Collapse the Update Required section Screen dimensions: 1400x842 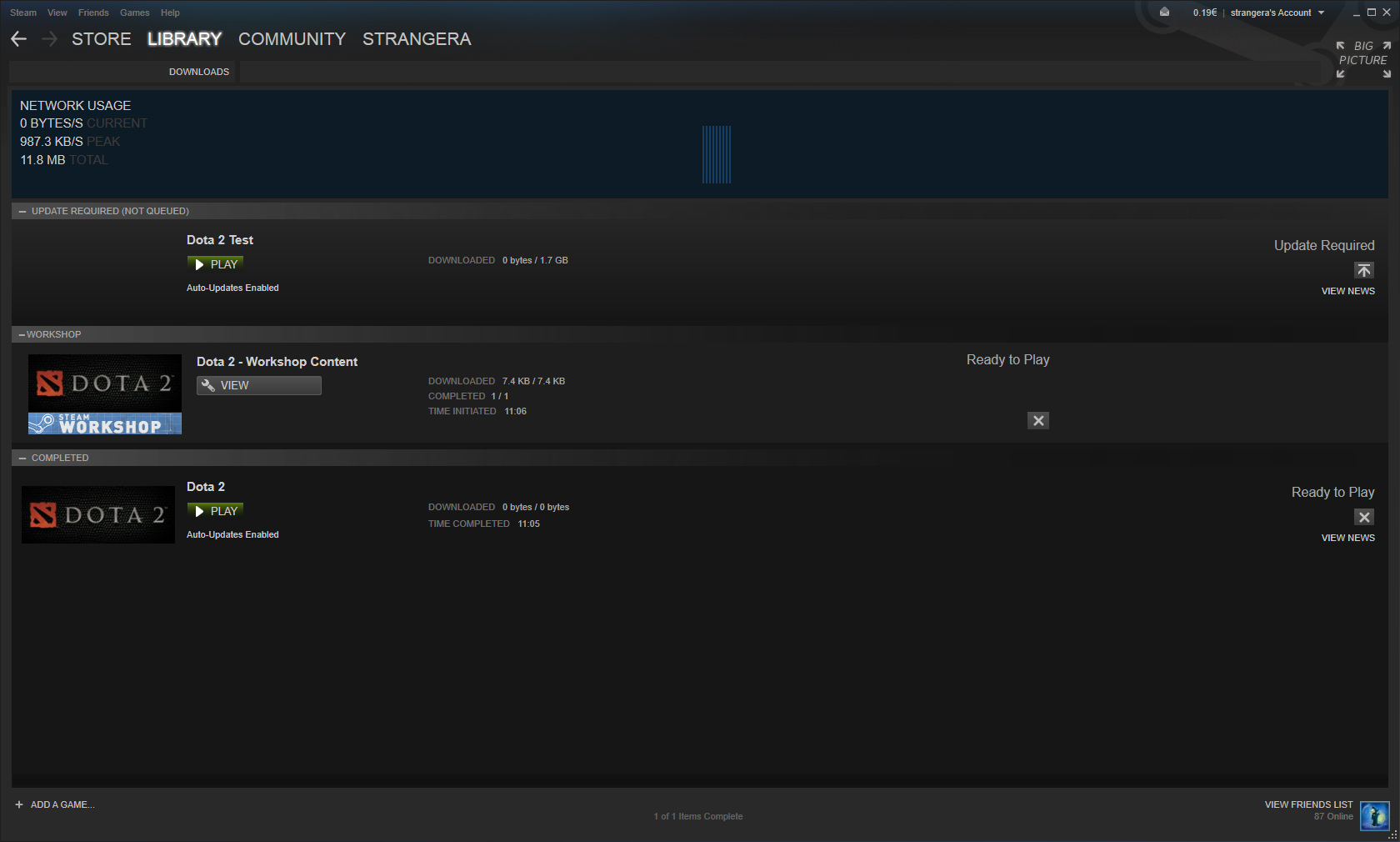[22, 212]
